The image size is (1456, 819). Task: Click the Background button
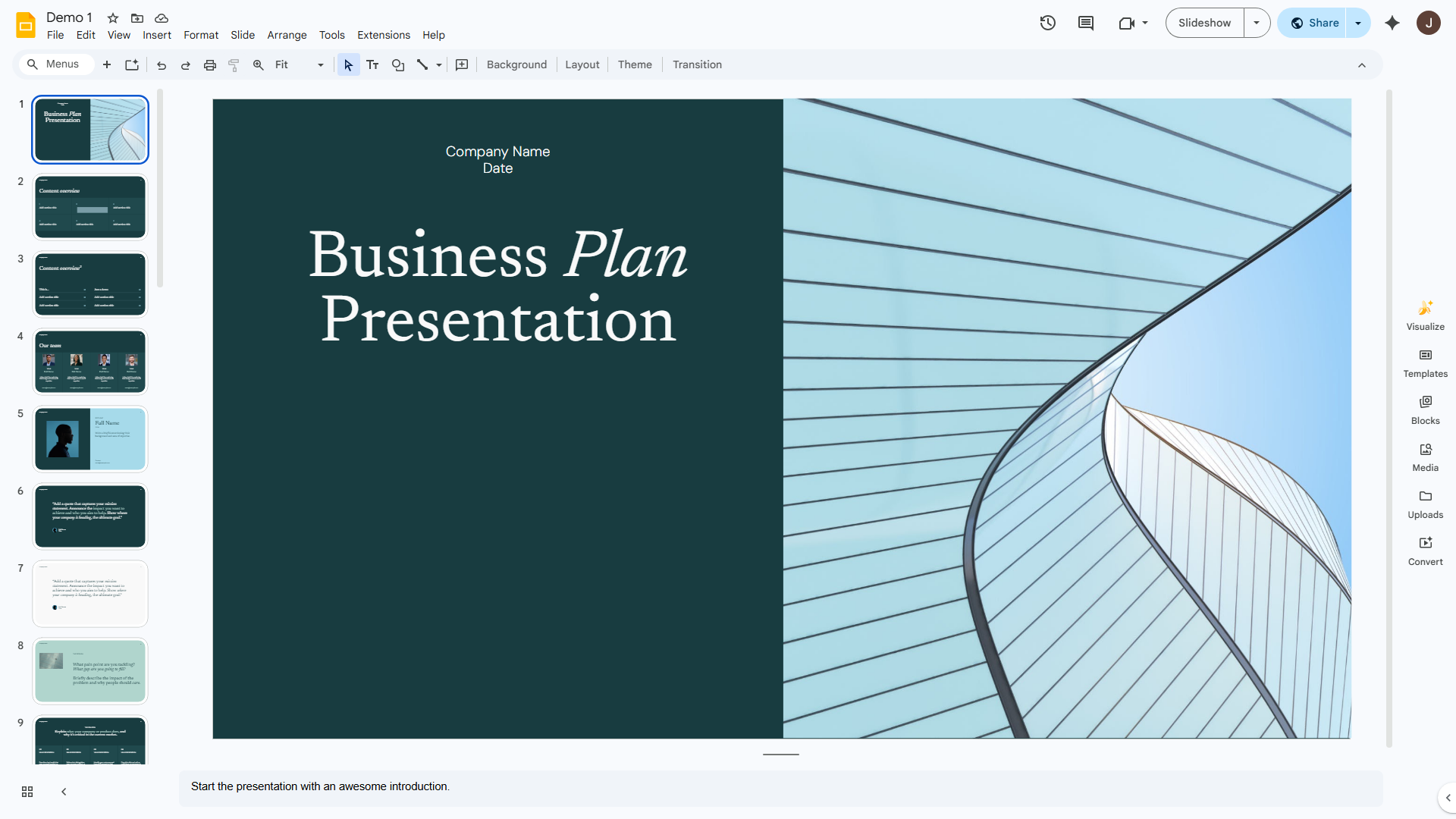pyautogui.click(x=516, y=64)
